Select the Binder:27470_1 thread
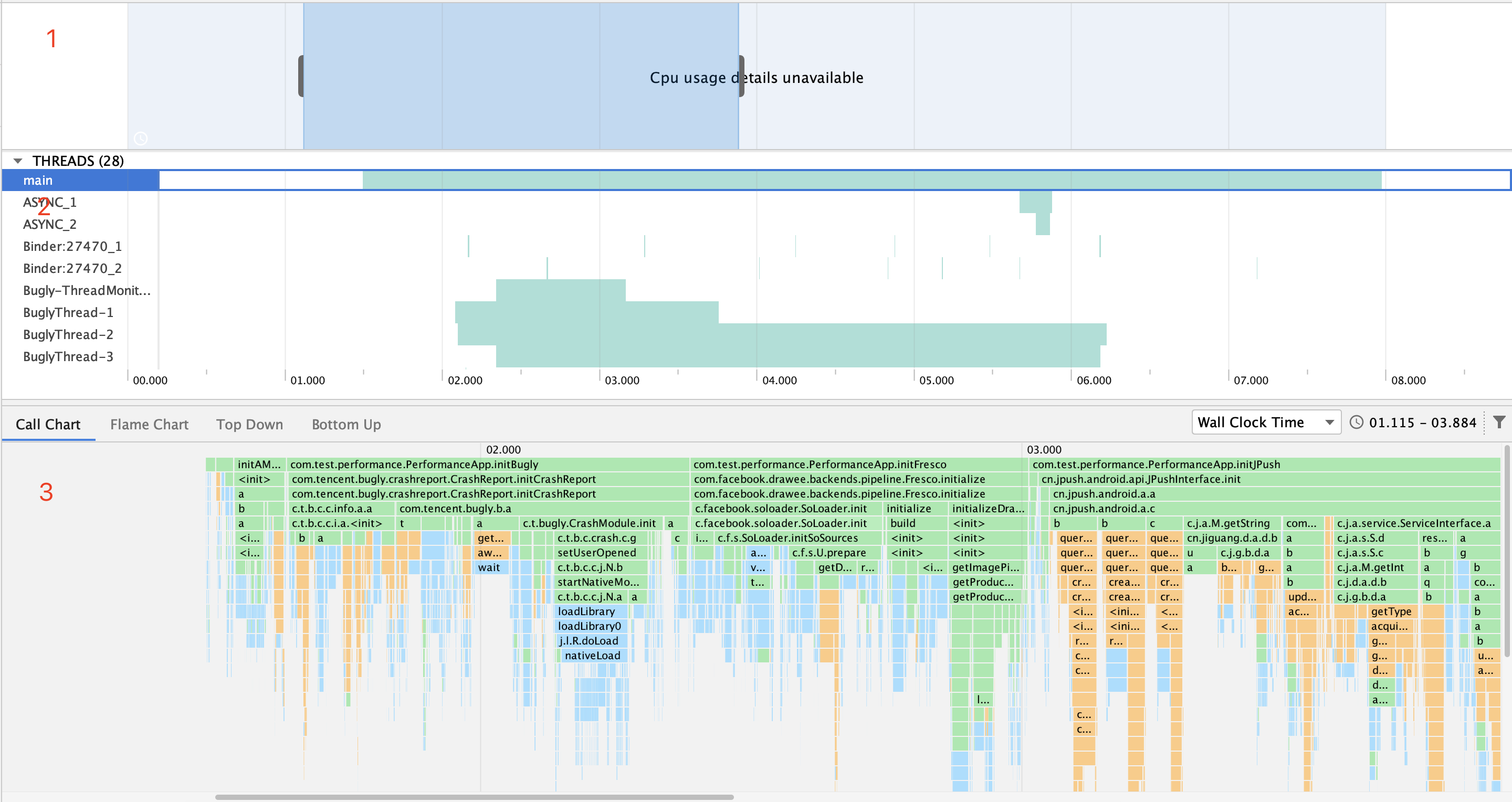This screenshot has height=802, width=1512. 72,246
